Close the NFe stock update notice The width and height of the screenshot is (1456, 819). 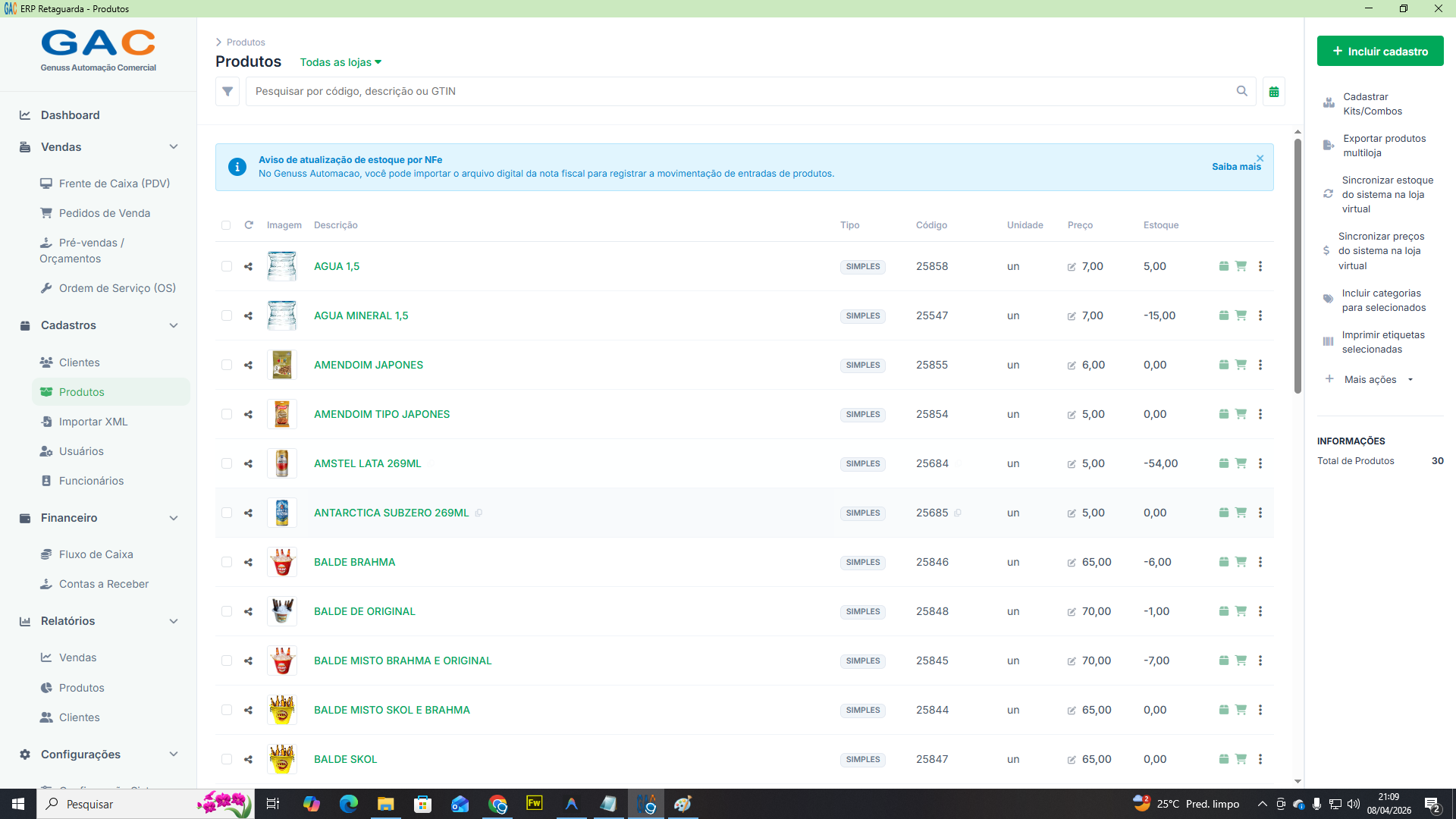point(1260,158)
